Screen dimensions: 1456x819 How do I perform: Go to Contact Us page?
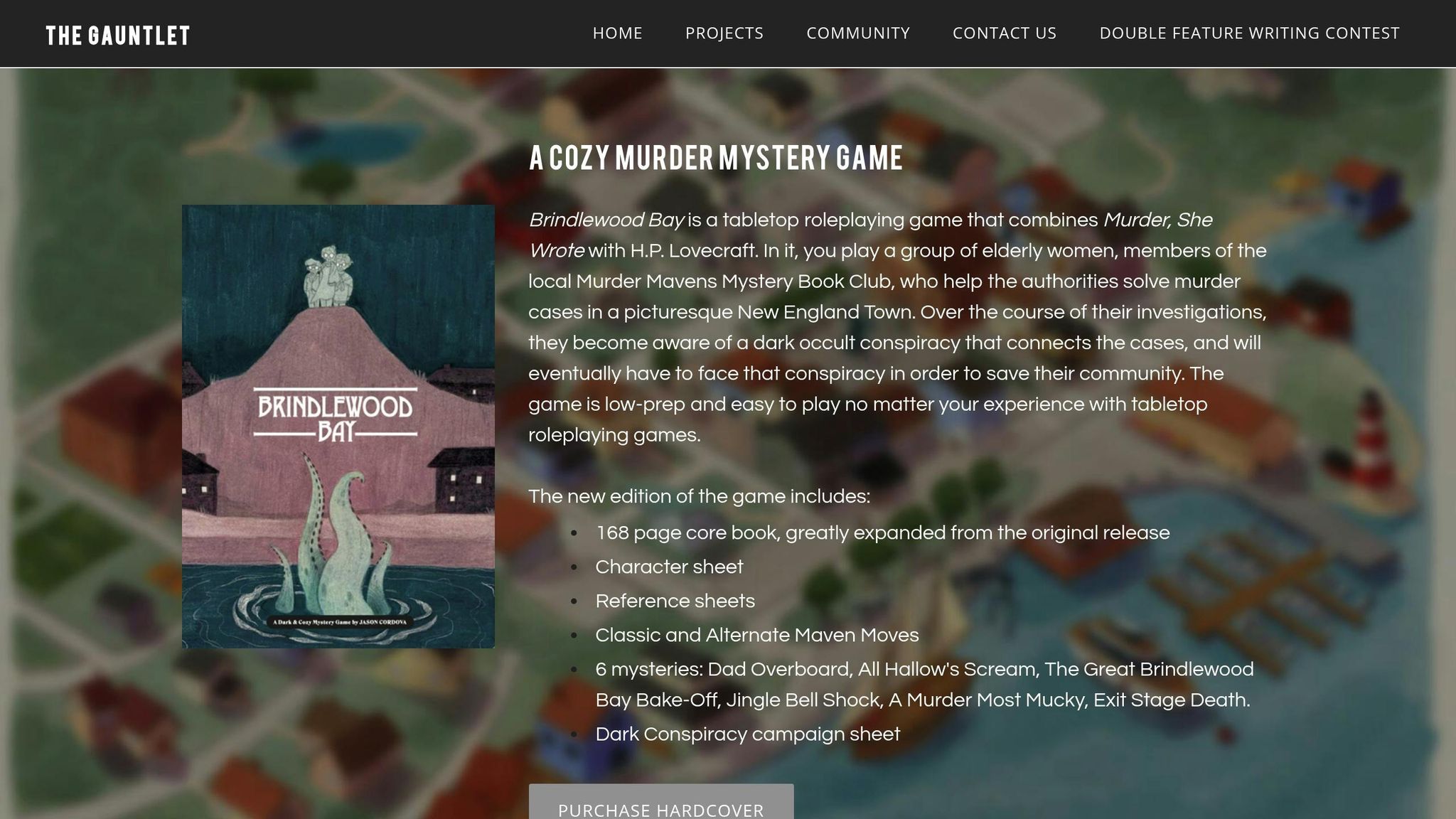coord(1005,33)
